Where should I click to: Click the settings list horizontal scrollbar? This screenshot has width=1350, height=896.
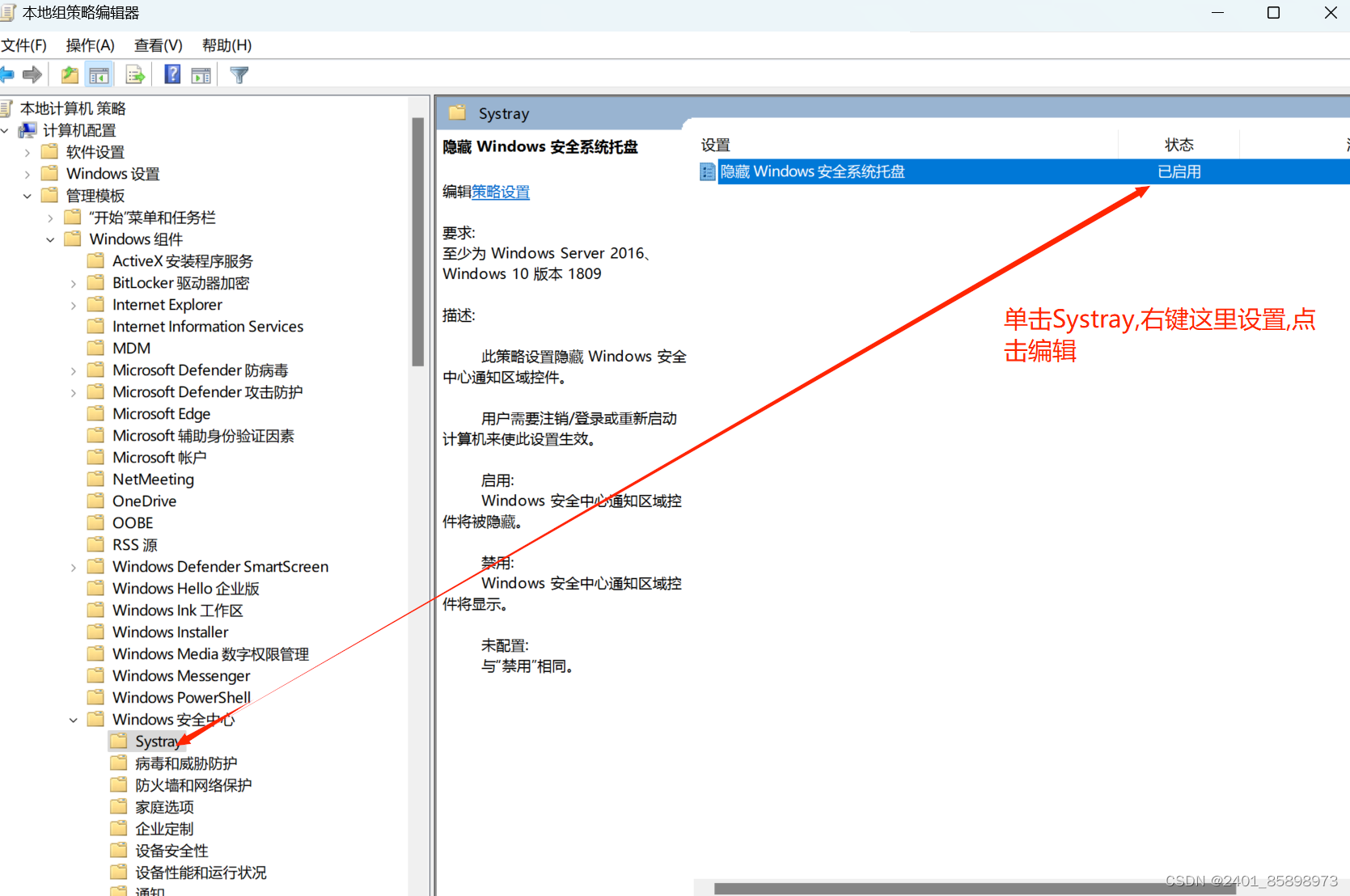click(975, 888)
